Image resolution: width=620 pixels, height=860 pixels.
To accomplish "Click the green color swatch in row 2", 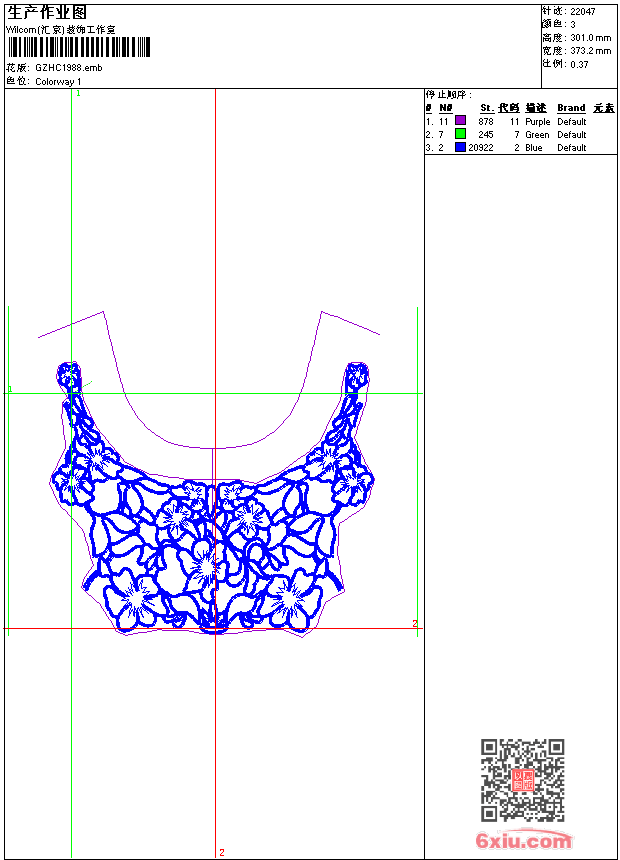I will pos(461,134).
